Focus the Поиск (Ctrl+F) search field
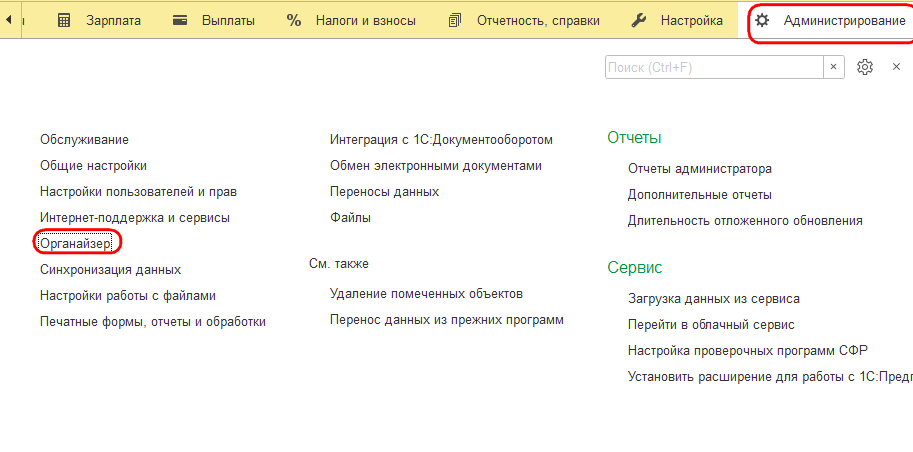Screen dimensions: 913x452 [x=714, y=67]
